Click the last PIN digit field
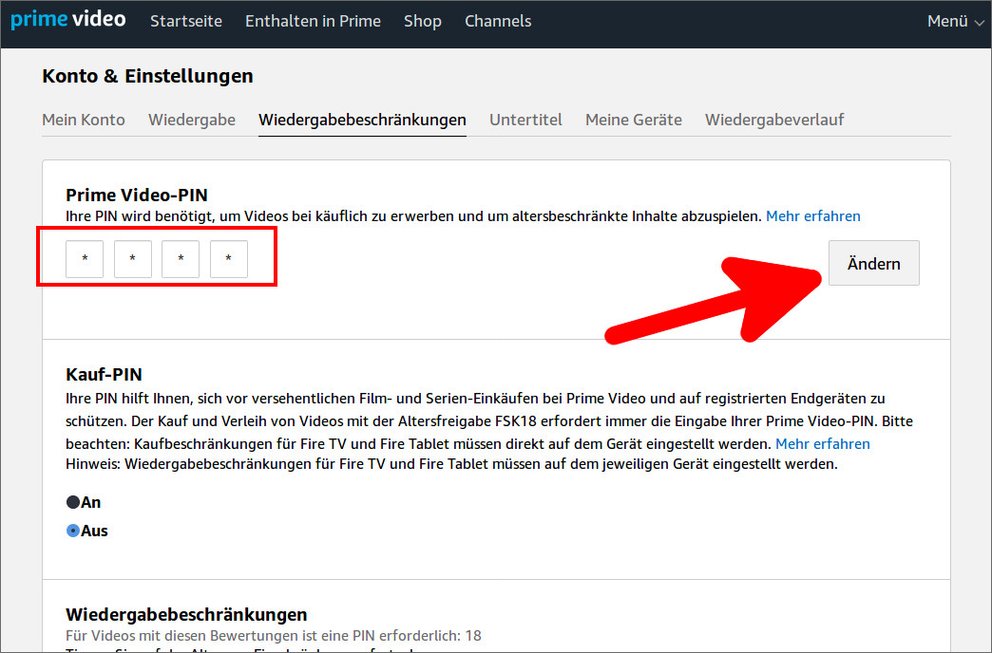This screenshot has height=653, width=992. 228,258
